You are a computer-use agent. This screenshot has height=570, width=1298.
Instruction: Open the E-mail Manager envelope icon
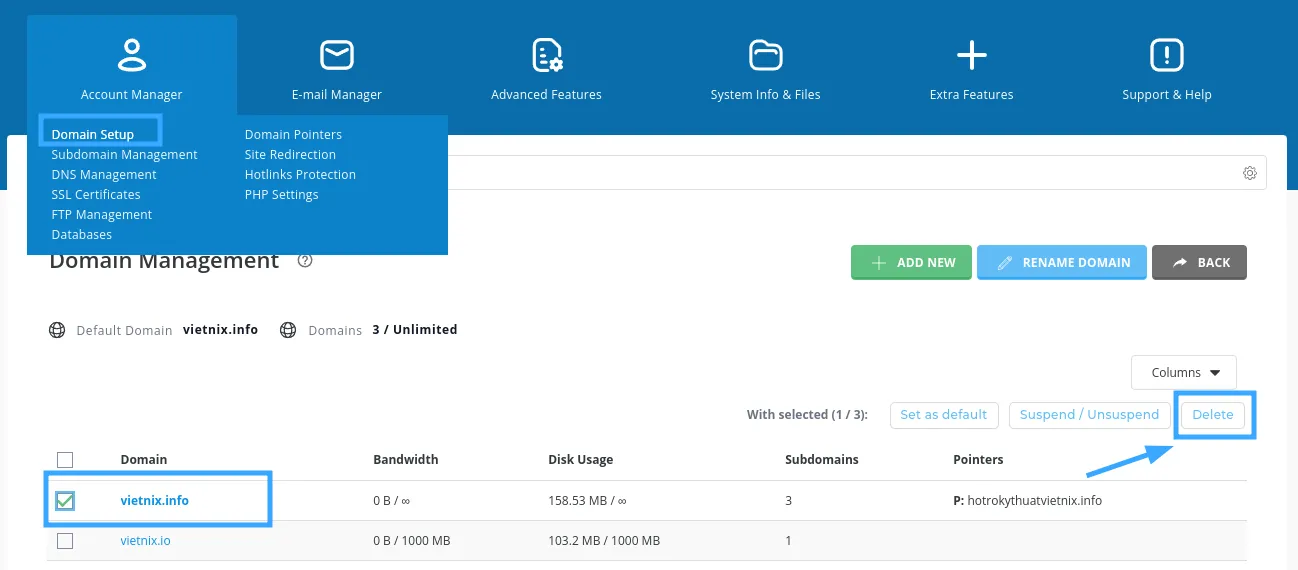[x=337, y=55]
